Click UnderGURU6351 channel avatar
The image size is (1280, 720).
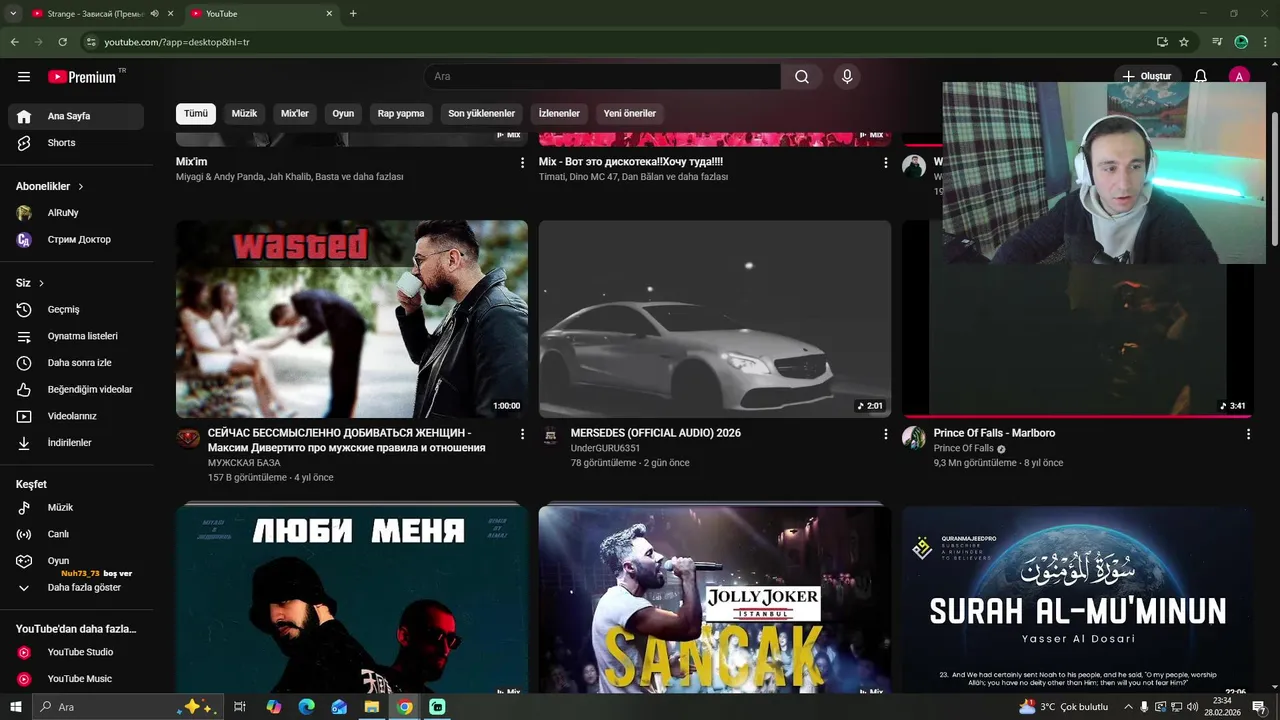coord(551,437)
